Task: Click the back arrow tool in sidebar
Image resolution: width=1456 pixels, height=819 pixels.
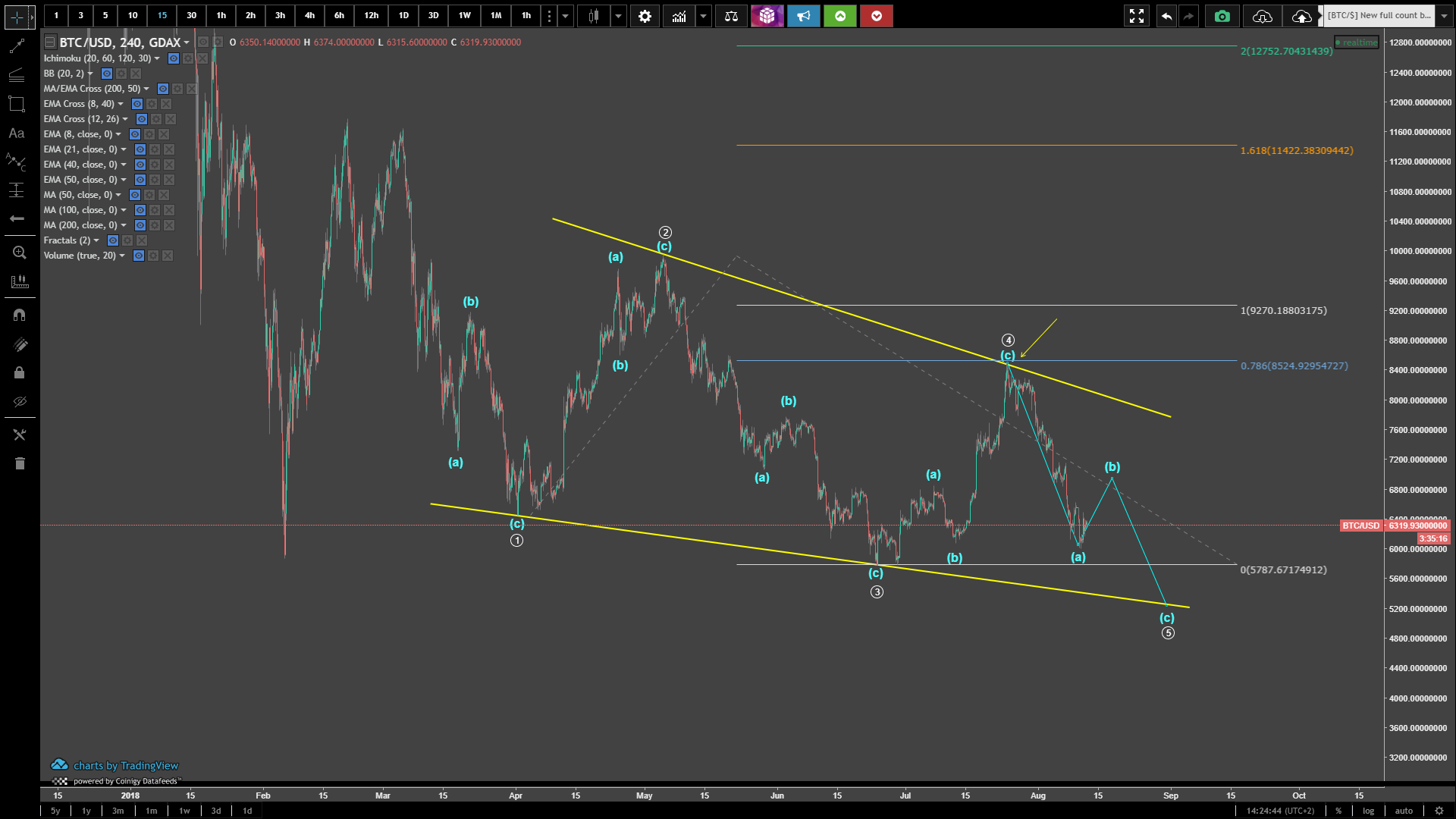Action: (x=17, y=218)
